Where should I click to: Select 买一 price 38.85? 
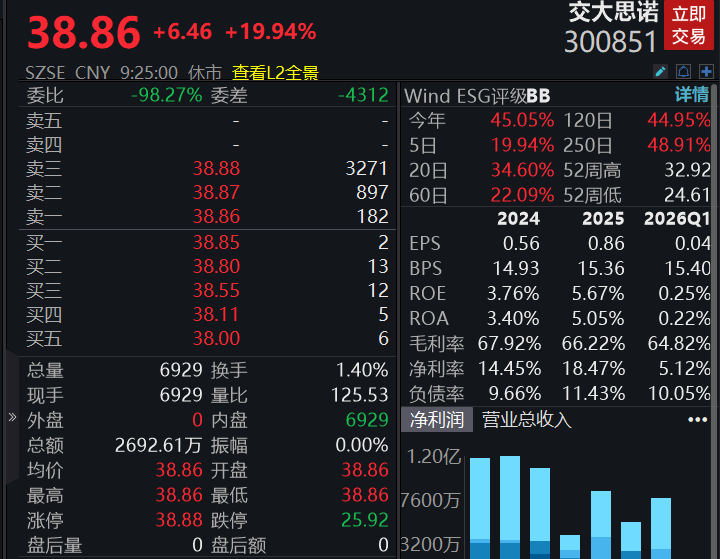coord(216,243)
